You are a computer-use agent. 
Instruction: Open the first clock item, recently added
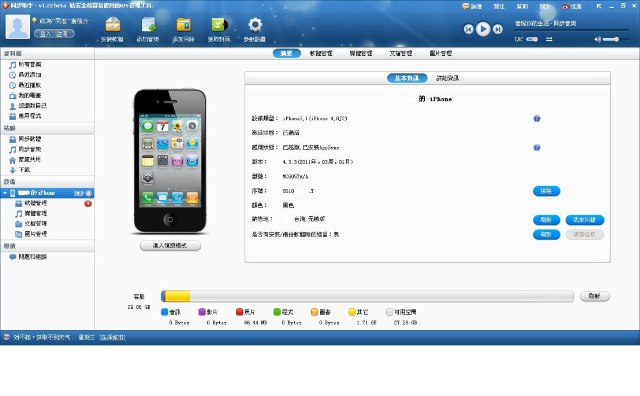click(25, 75)
